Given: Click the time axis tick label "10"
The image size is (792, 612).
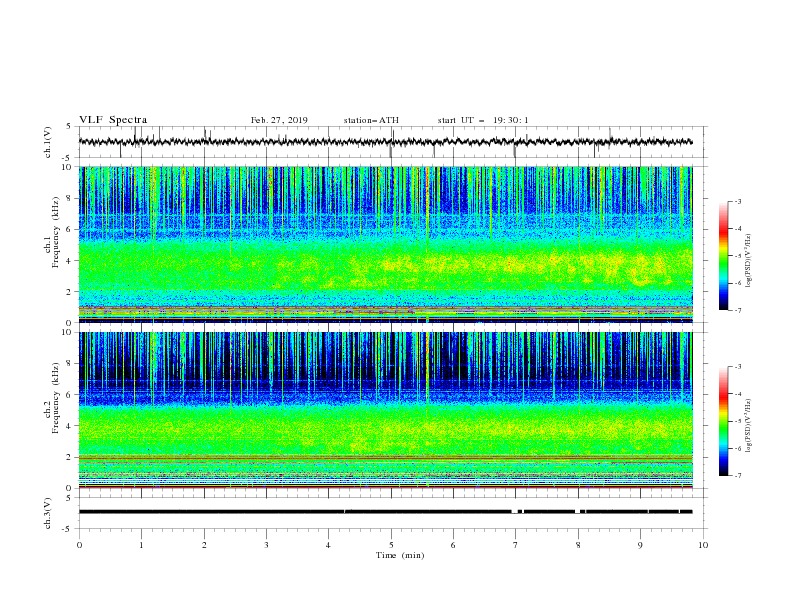Looking at the screenshot, I should click(703, 545).
